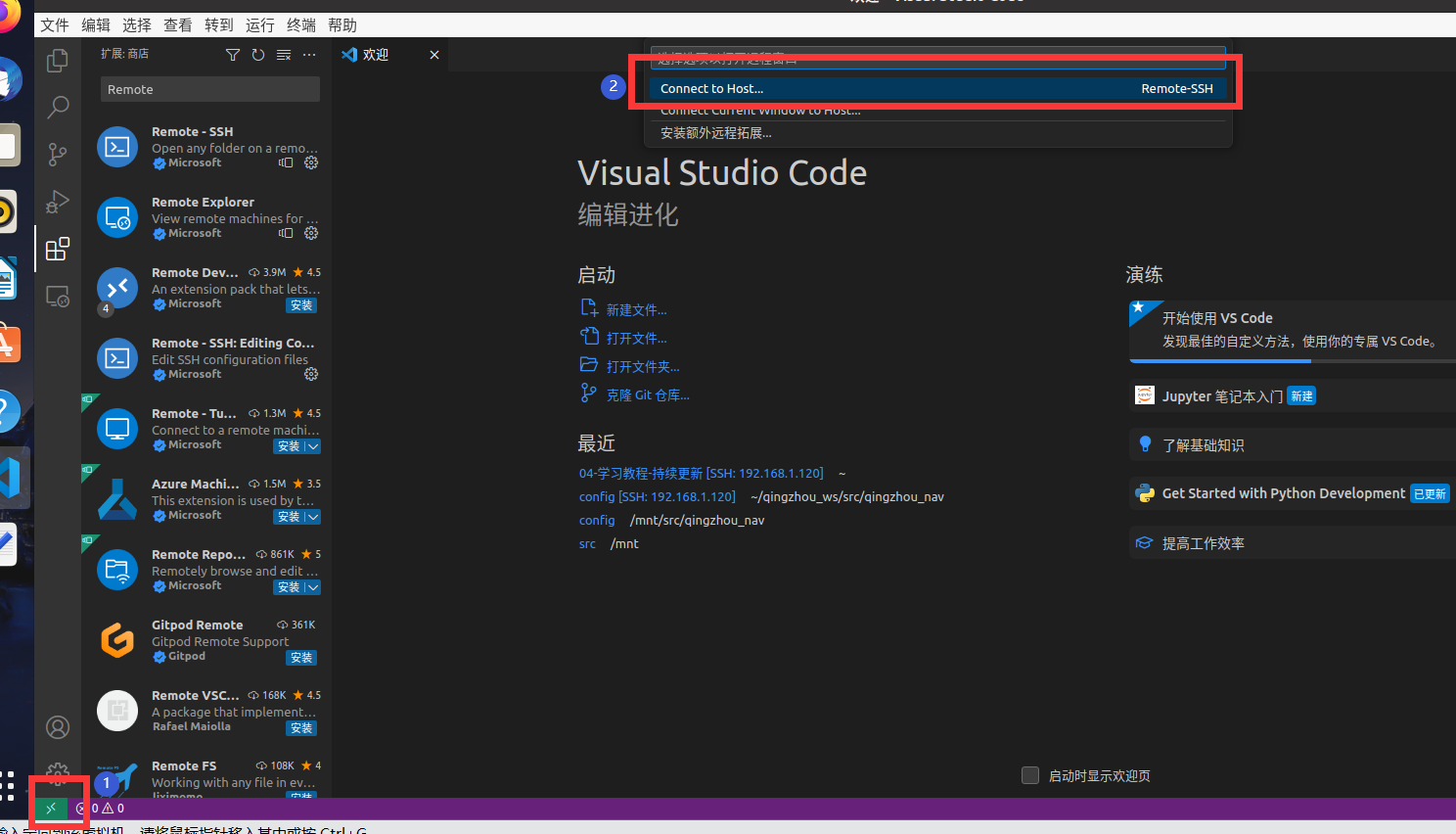Click the filter extensions funnel icon
This screenshot has width=1456, height=834.
(233, 55)
